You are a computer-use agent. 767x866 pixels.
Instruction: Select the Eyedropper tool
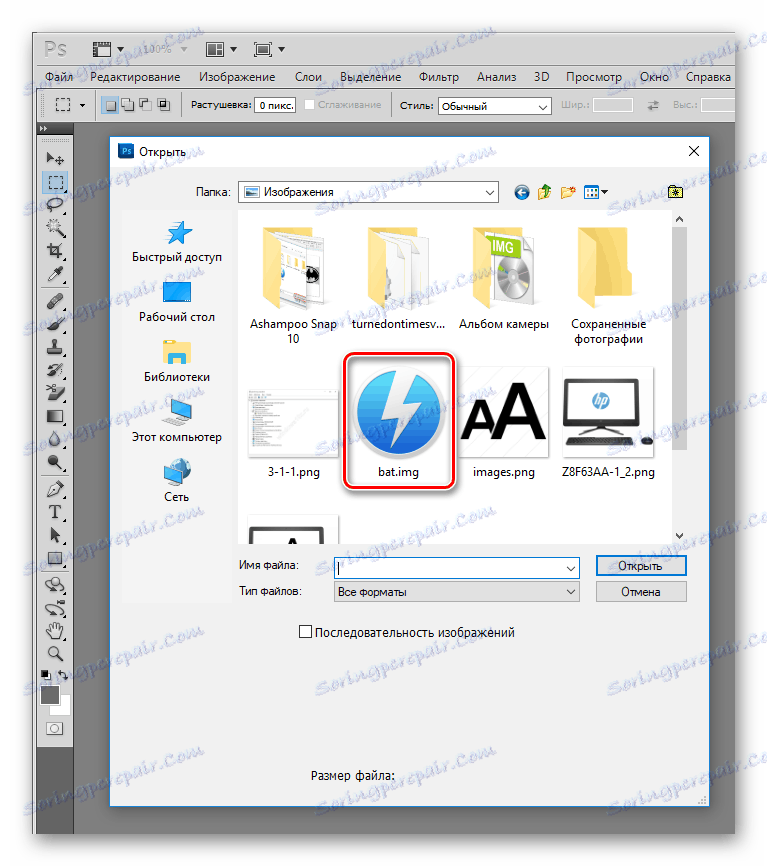[x=55, y=274]
